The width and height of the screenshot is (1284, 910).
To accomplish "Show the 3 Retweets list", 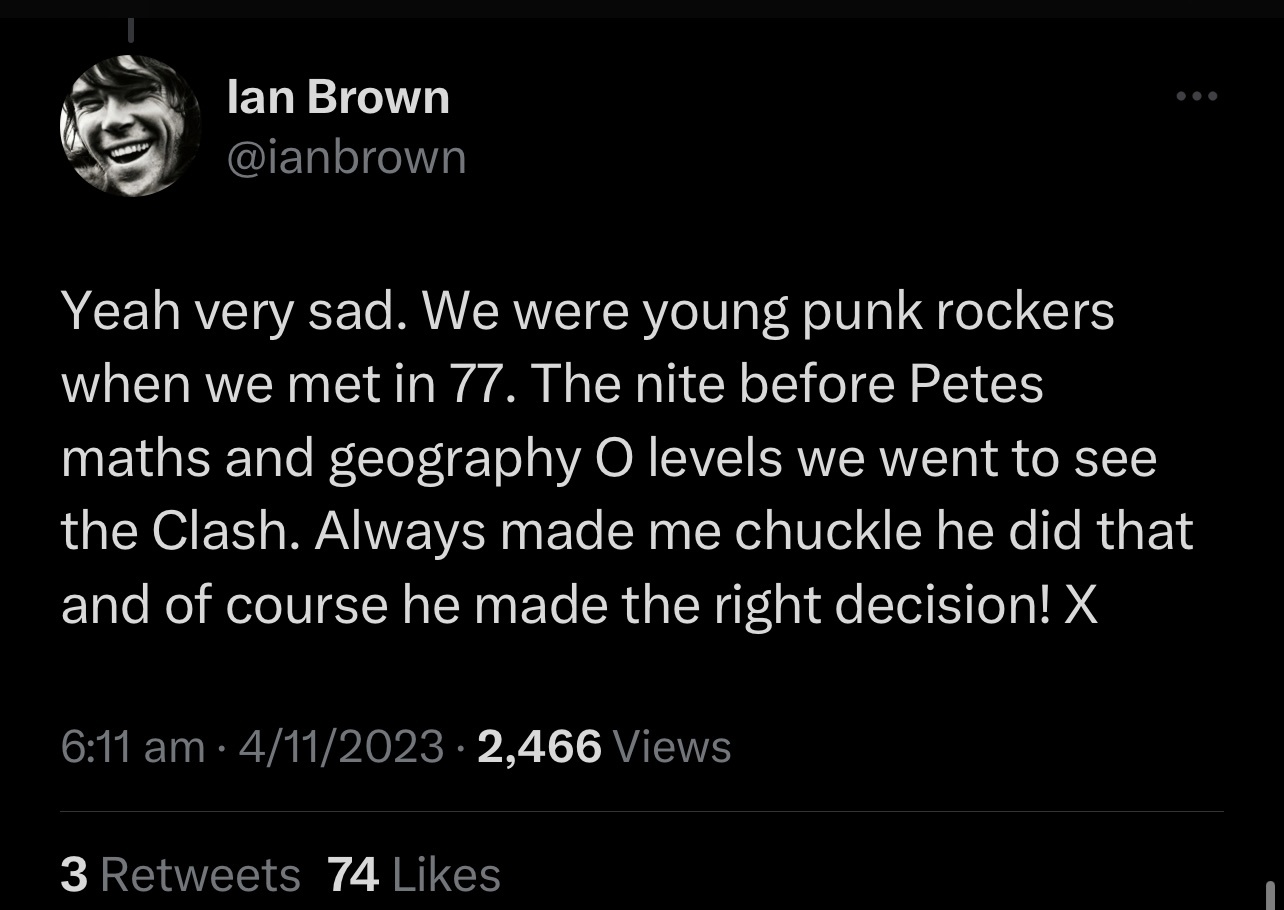I will (180, 875).
